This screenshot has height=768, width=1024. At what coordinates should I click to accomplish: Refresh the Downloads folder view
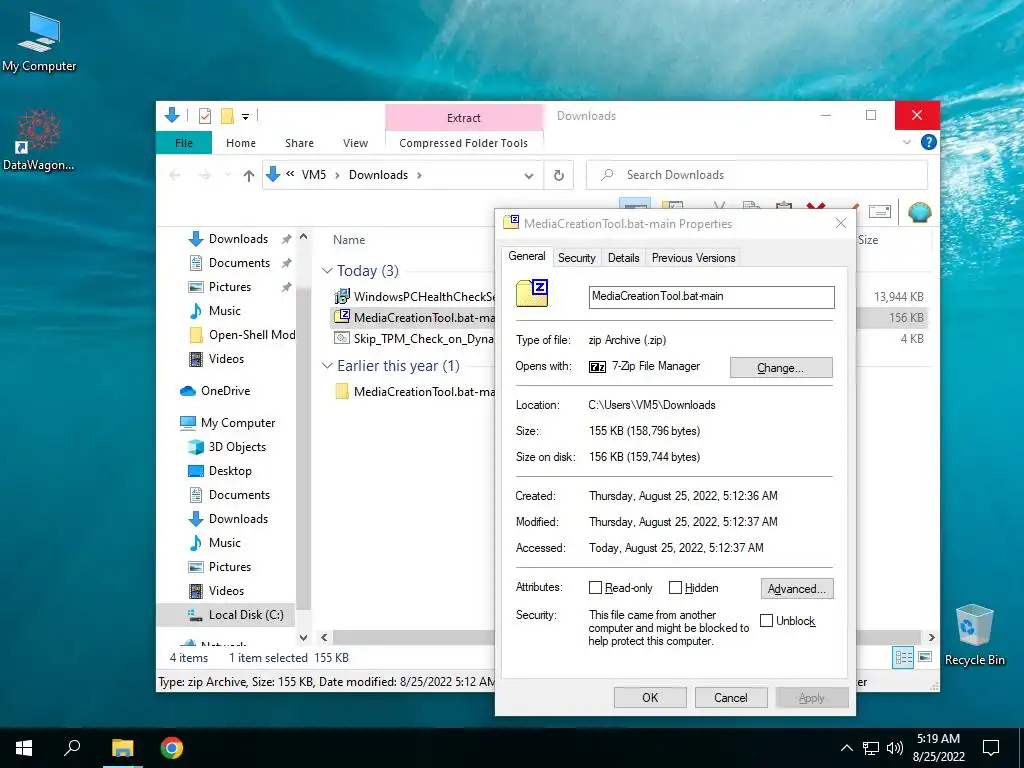coord(558,175)
